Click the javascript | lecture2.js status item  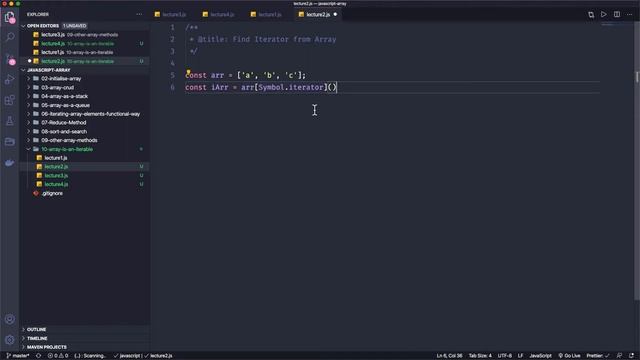[143, 356]
